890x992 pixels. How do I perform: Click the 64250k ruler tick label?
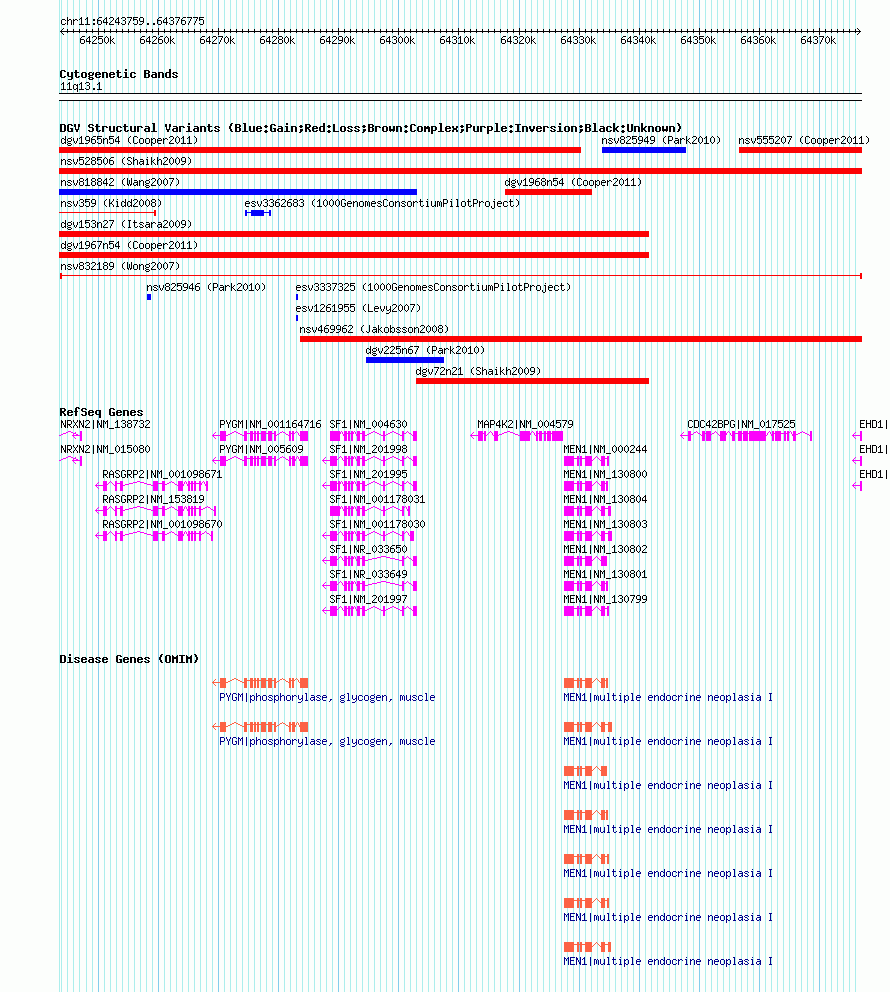97,40
